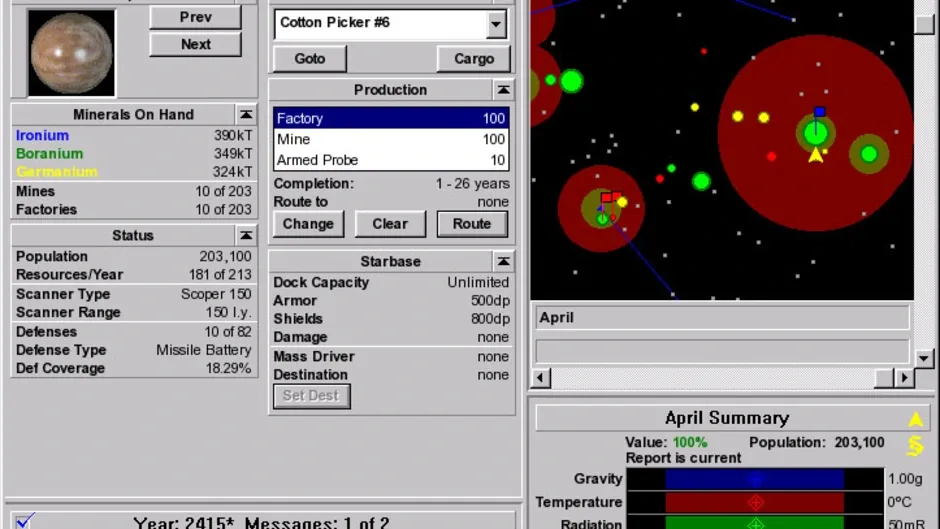Click the April planet name field
Viewport: 940px width, 529px height.
tap(722, 317)
